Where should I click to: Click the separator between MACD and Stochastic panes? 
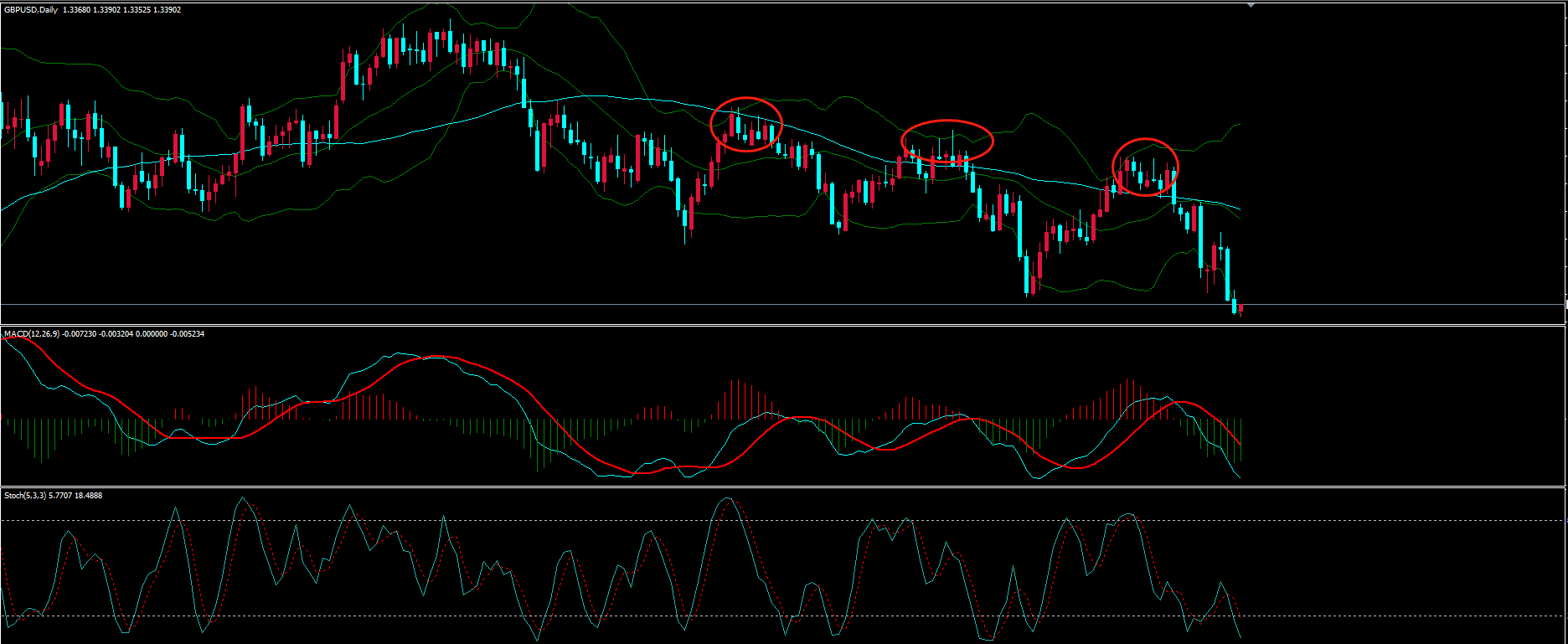click(754, 487)
